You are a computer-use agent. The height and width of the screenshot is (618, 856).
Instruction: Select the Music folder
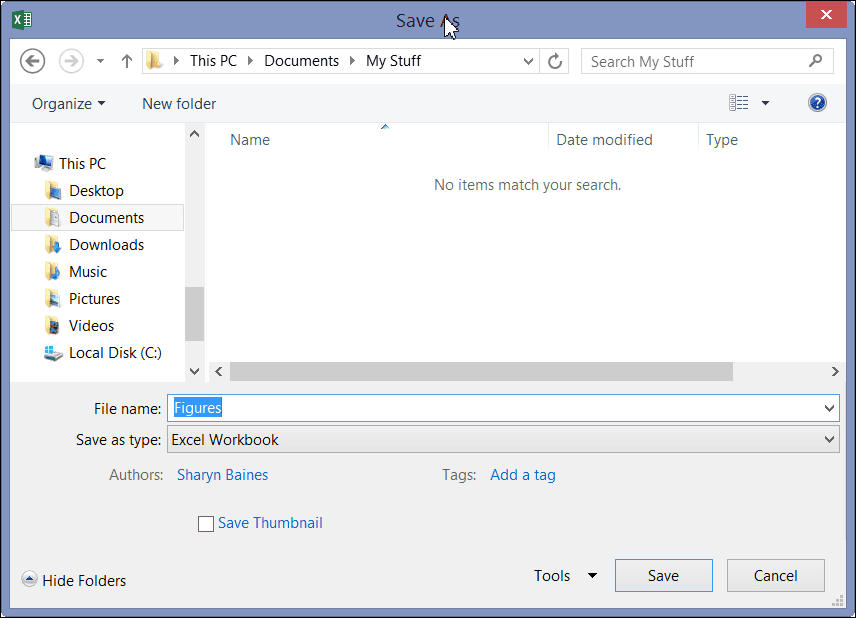click(x=86, y=271)
